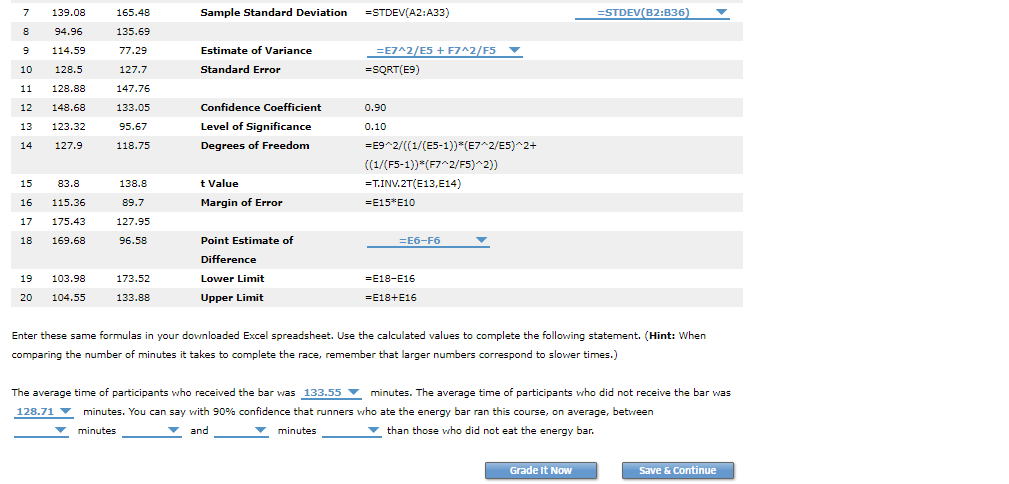The height and width of the screenshot is (484, 1009).
Task: Open the =E6−F6 point estimate dropdown
Action: [428, 241]
